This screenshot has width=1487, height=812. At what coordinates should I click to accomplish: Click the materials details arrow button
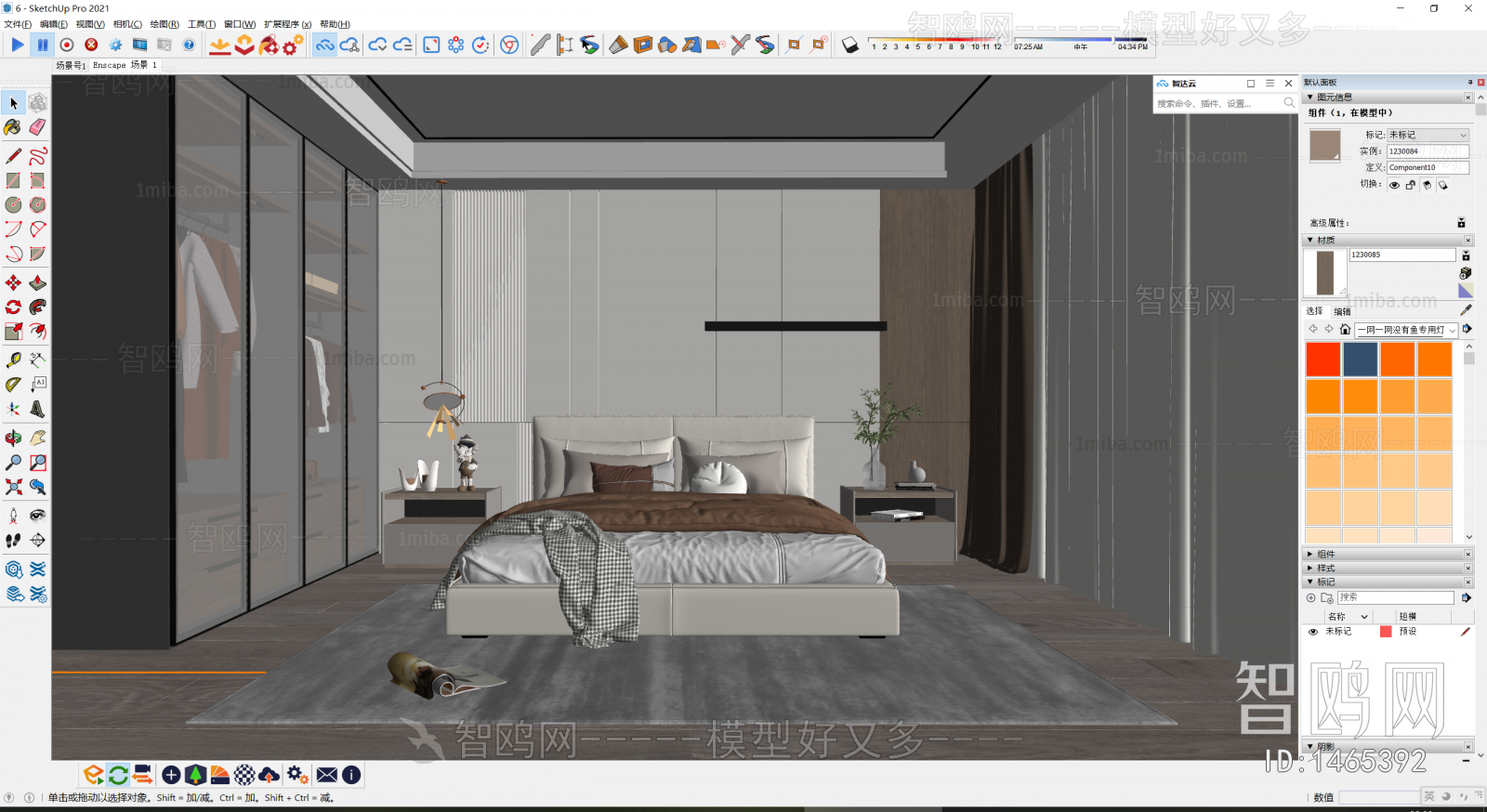[1467, 329]
